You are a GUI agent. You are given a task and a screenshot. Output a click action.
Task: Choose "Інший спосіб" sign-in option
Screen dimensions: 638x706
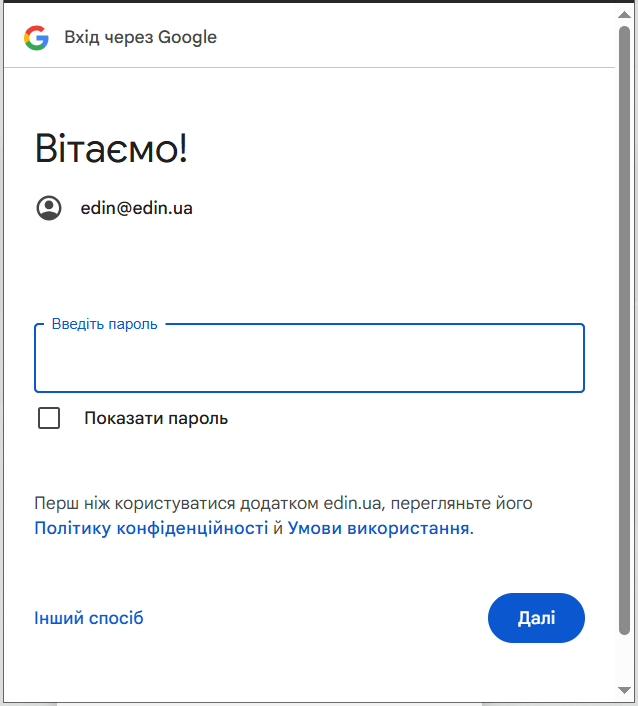(89, 618)
